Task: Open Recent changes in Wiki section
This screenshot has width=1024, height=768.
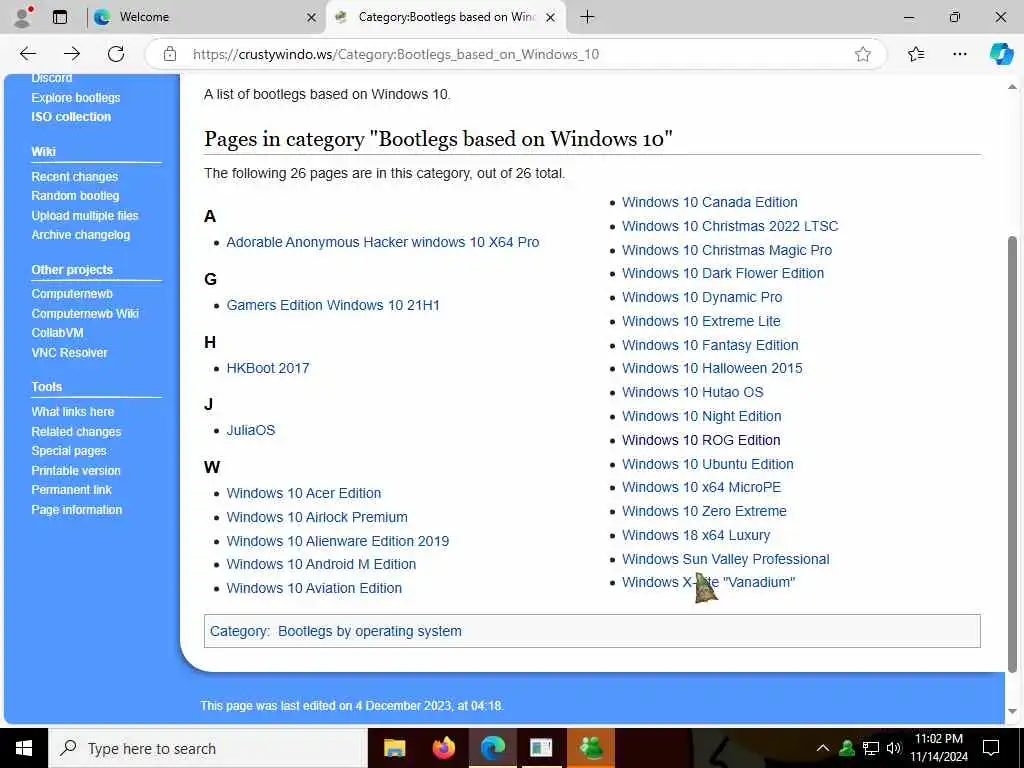Action: (x=74, y=176)
